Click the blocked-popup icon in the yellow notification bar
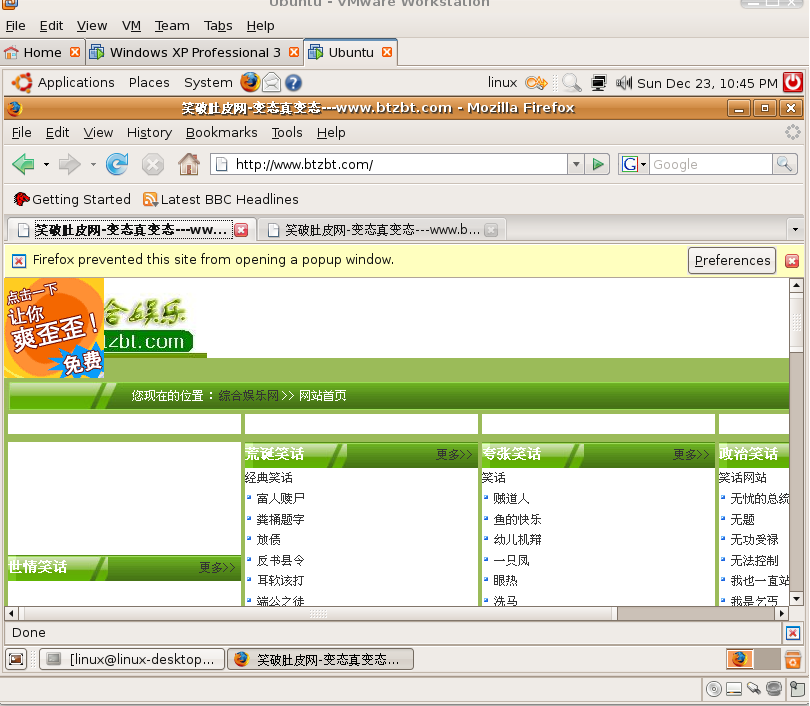810x706 pixels. coord(19,261)
